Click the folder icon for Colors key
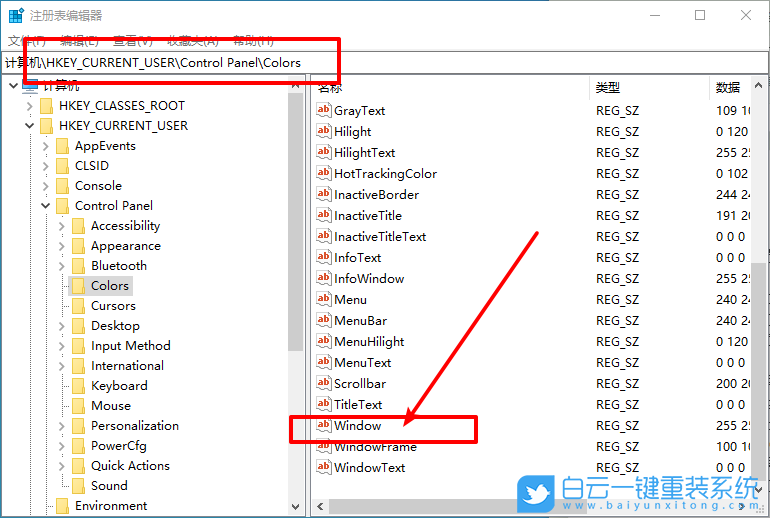The height and width of the screenshot is (518, 770). click(78, 286)
